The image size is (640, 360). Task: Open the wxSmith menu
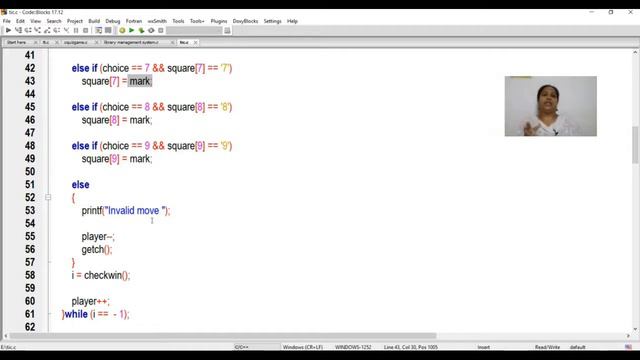(x=157, y=21)
